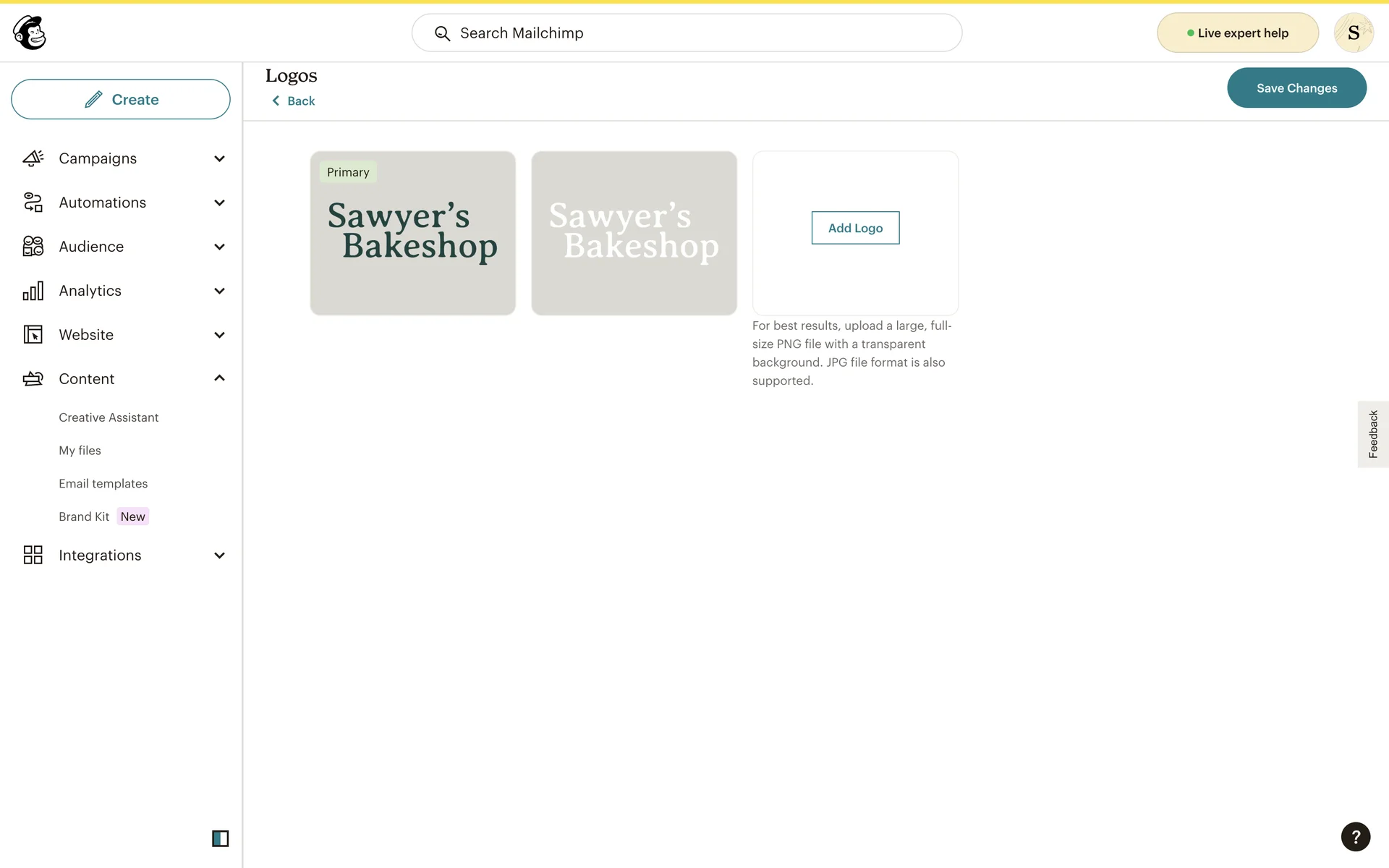The image size is (1389, 868).
Task: Click the Audience people icon
Action: (33, 247)
